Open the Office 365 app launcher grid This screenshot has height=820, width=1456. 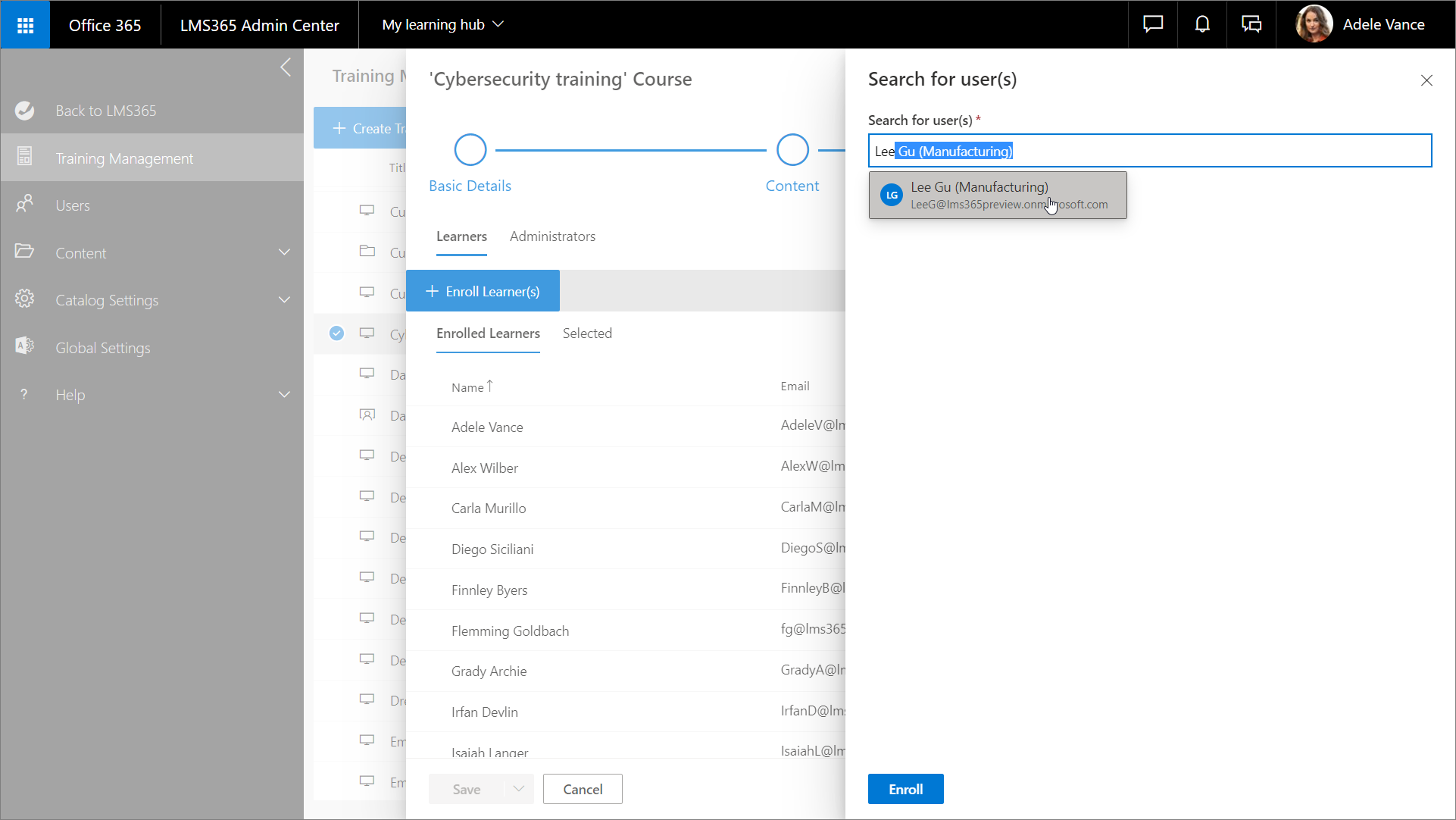[25, 25]
